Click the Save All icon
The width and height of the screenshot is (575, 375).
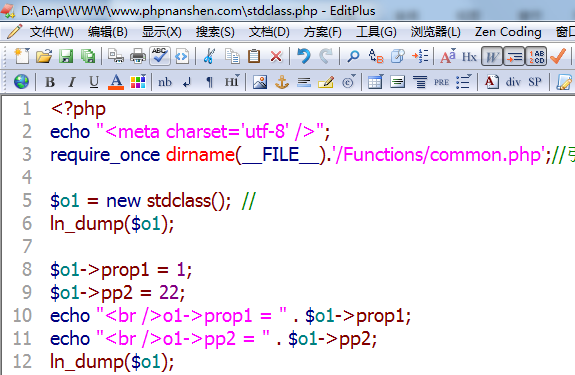88,56
